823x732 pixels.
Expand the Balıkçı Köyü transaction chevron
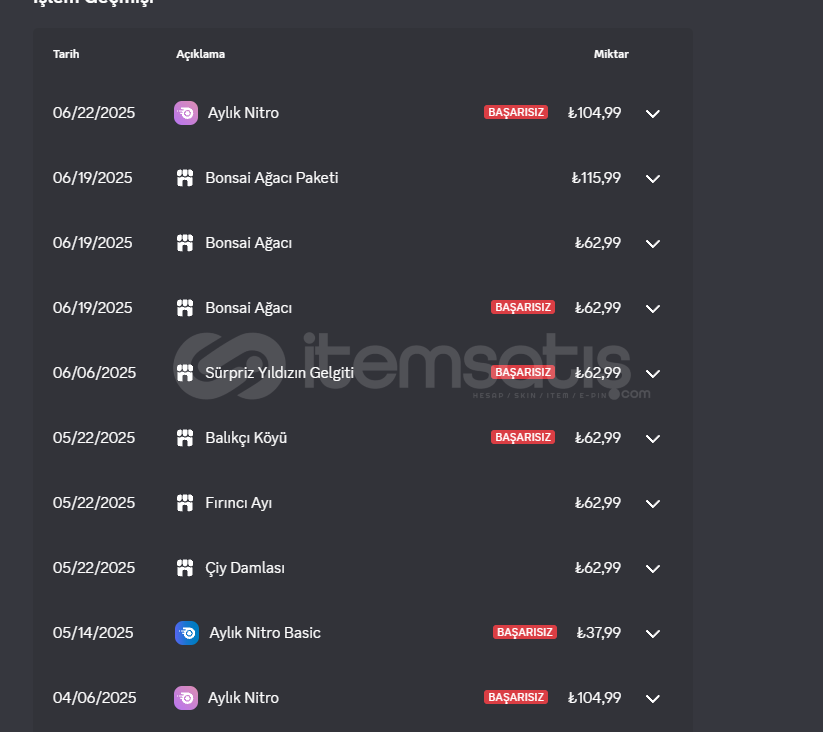tap(652, 438)
